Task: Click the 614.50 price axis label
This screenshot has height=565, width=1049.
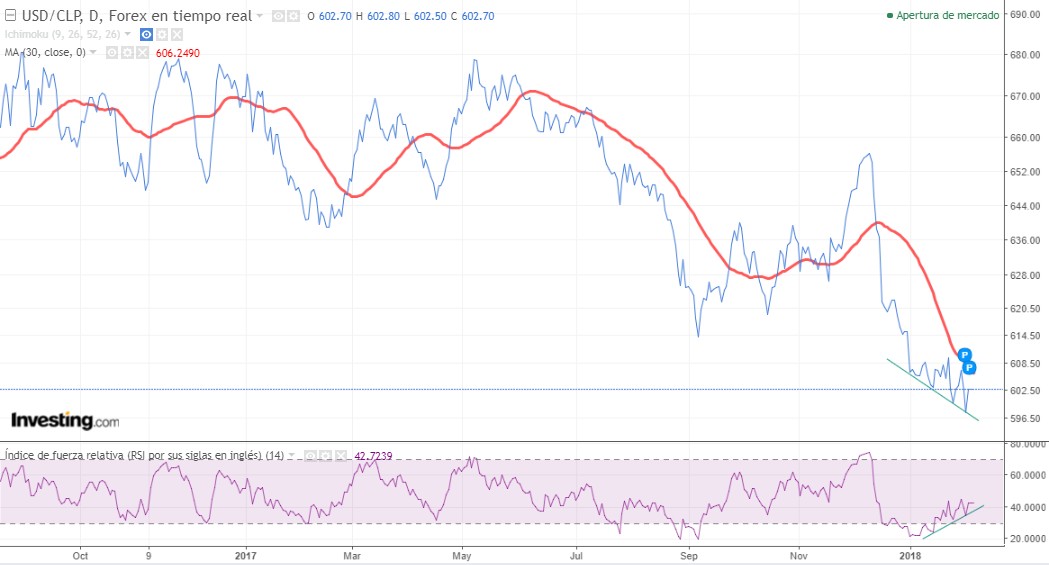Action: coord(1024,336)
